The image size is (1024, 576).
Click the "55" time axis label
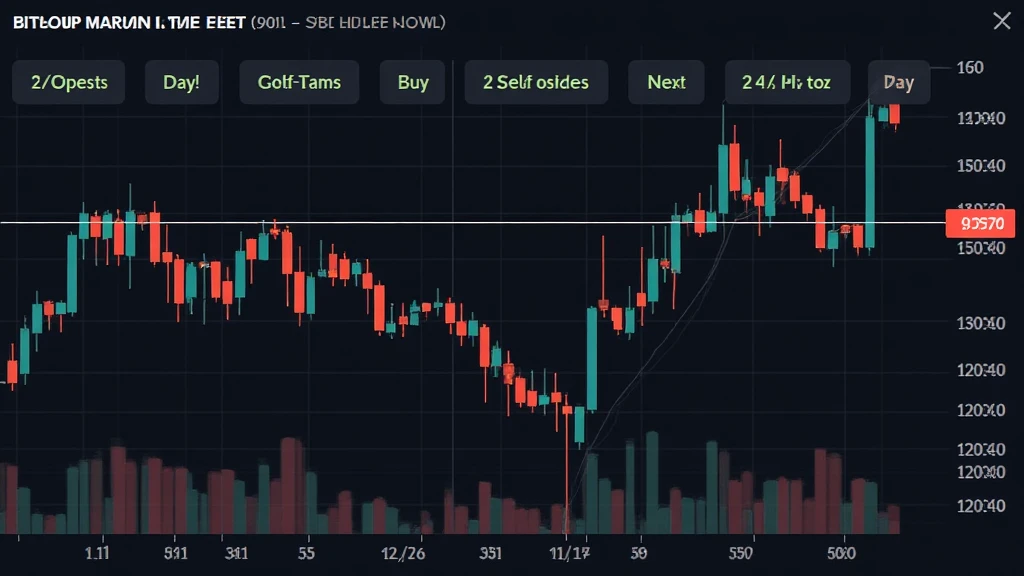306,551
